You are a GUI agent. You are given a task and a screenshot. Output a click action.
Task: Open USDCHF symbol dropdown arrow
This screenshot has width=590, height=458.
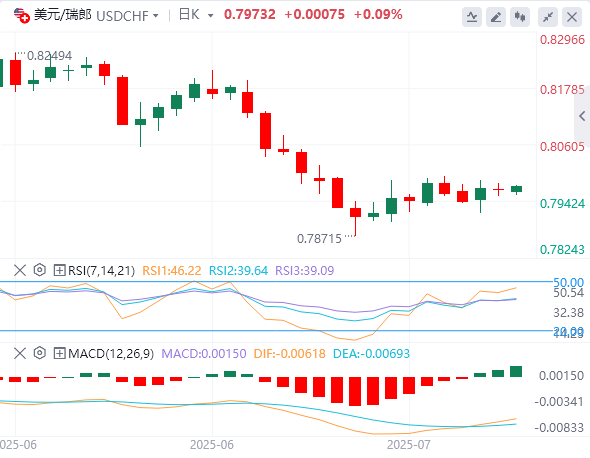(155, 16)
